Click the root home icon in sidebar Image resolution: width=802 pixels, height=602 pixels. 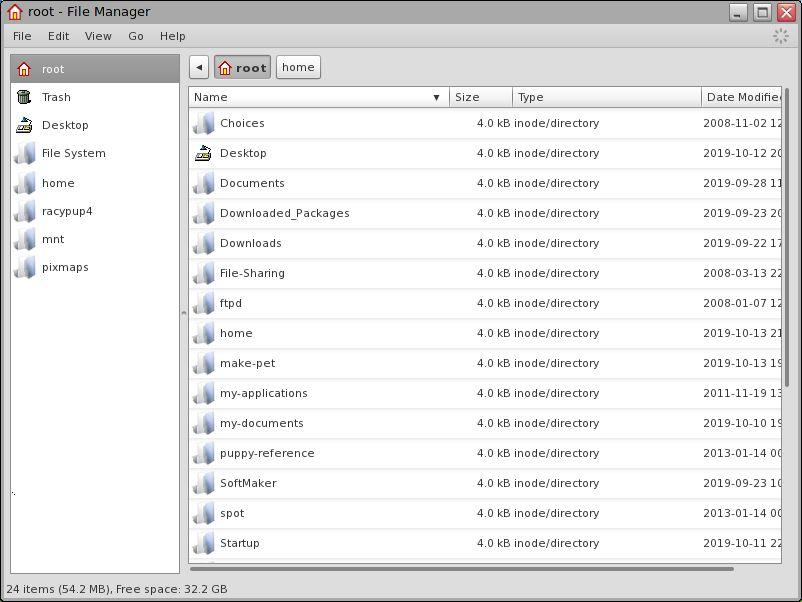coord(24,69)
